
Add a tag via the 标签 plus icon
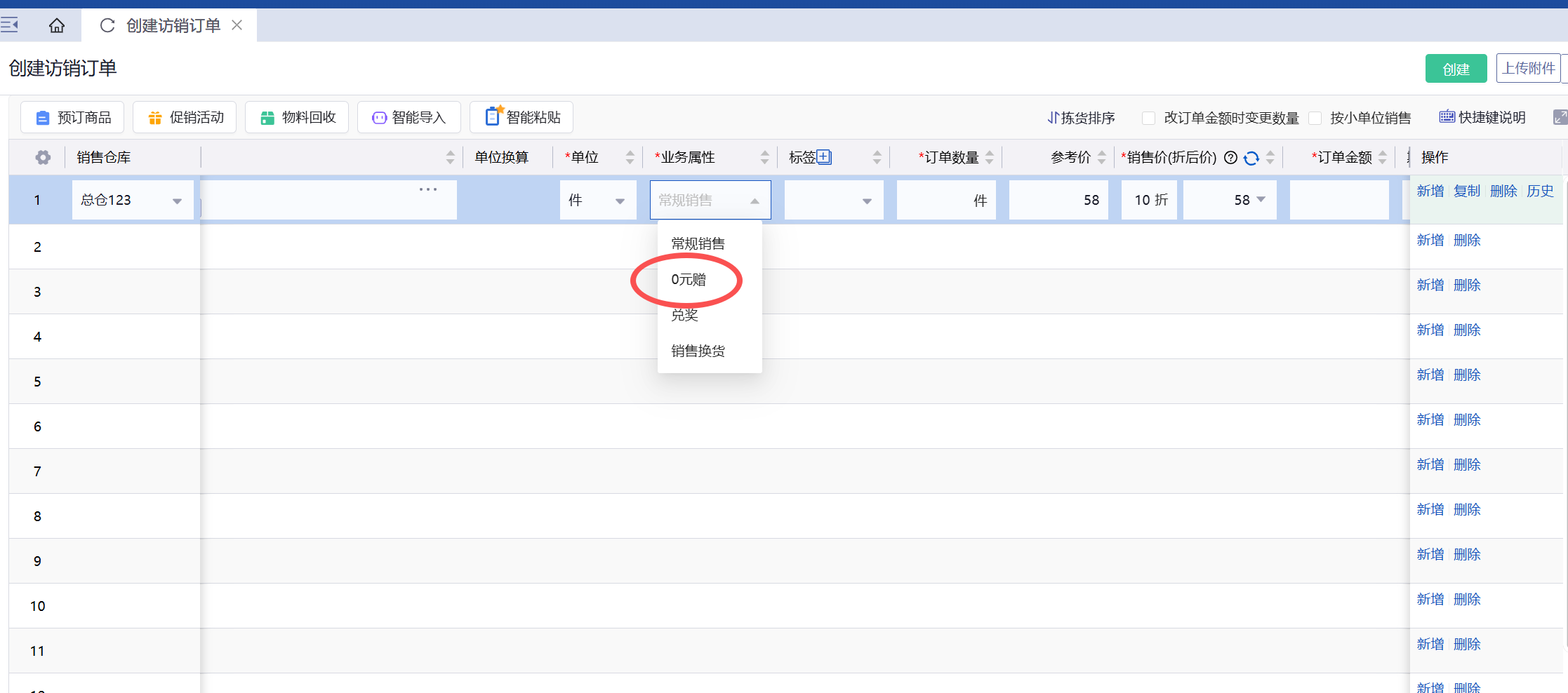click(x=825, y=157)
